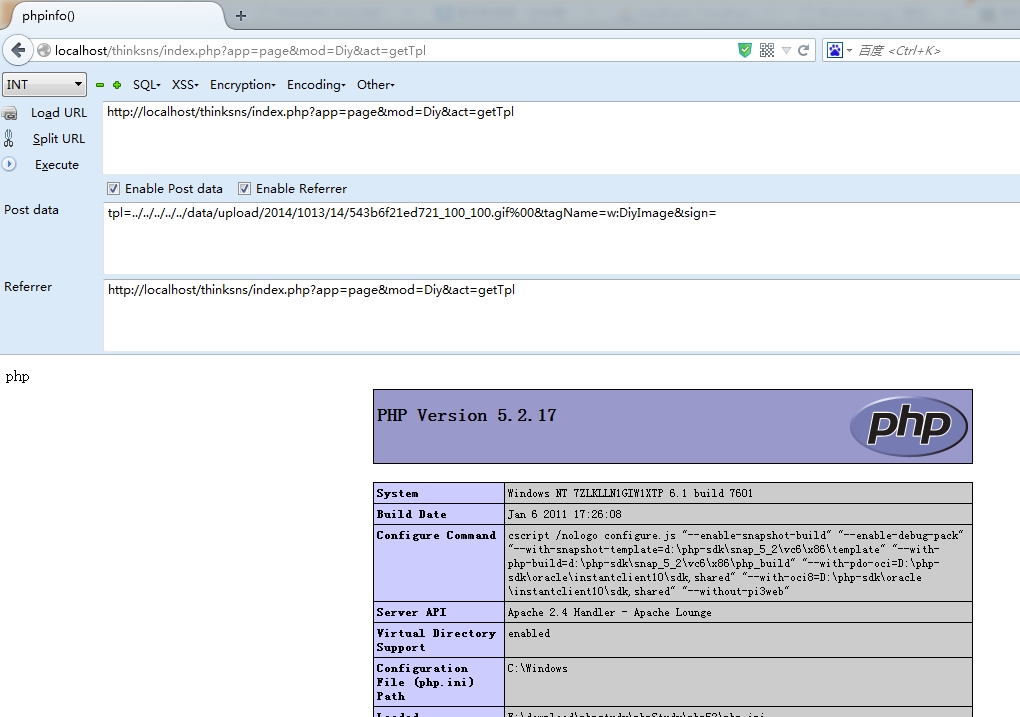Click the System row label
1020x717 pixels.
(397, 493)
